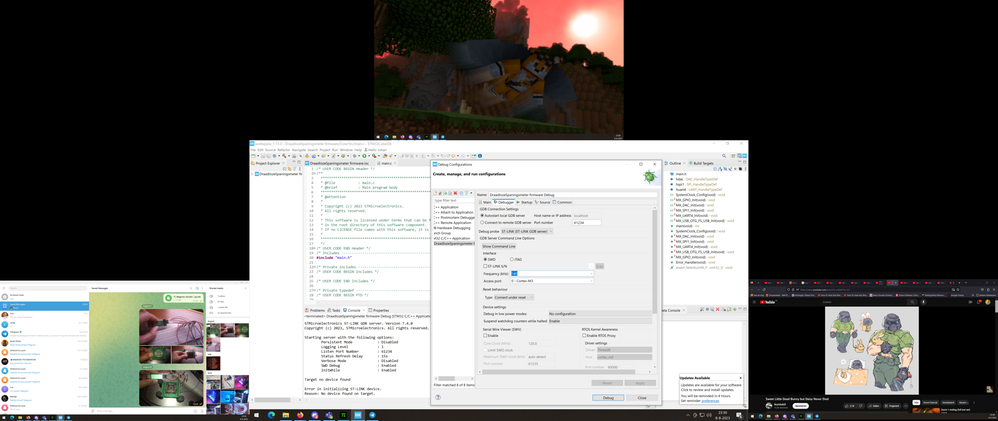Click blue information icon in IDE toolbar
Viewport: 998px width, 421px height.
[480, 155]
